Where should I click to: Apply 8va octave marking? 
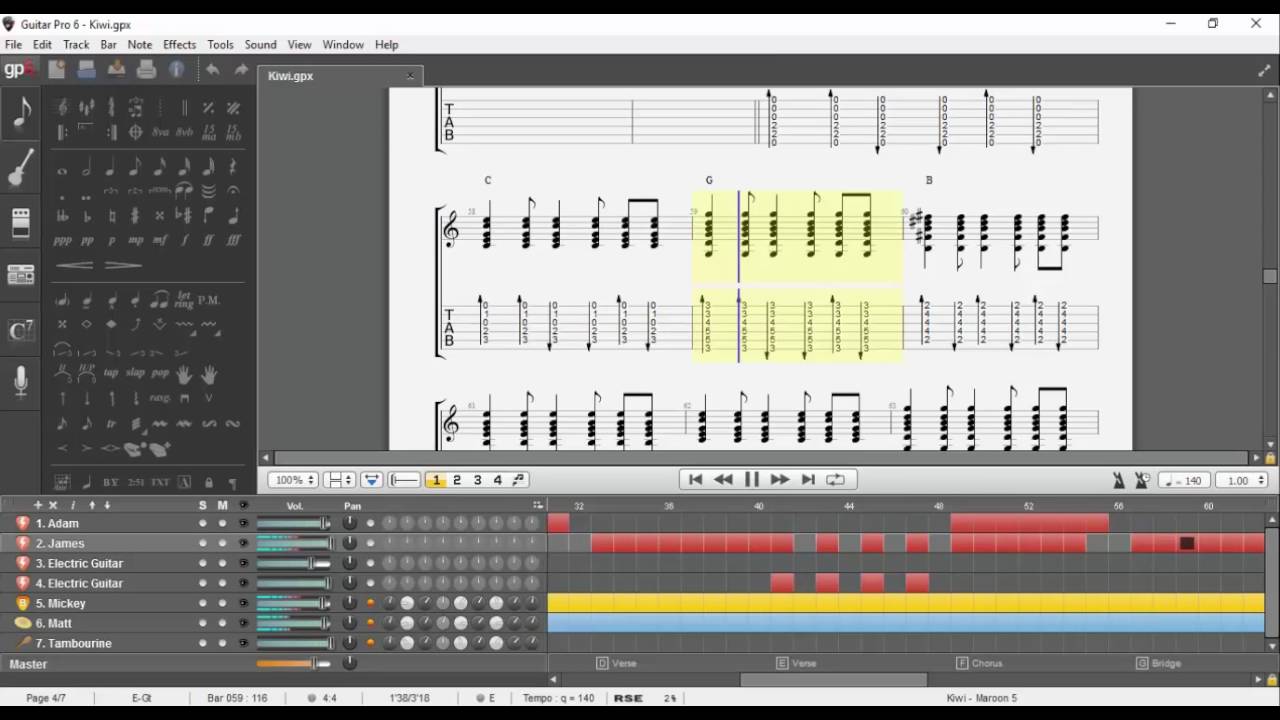click(x=160, y=132)
